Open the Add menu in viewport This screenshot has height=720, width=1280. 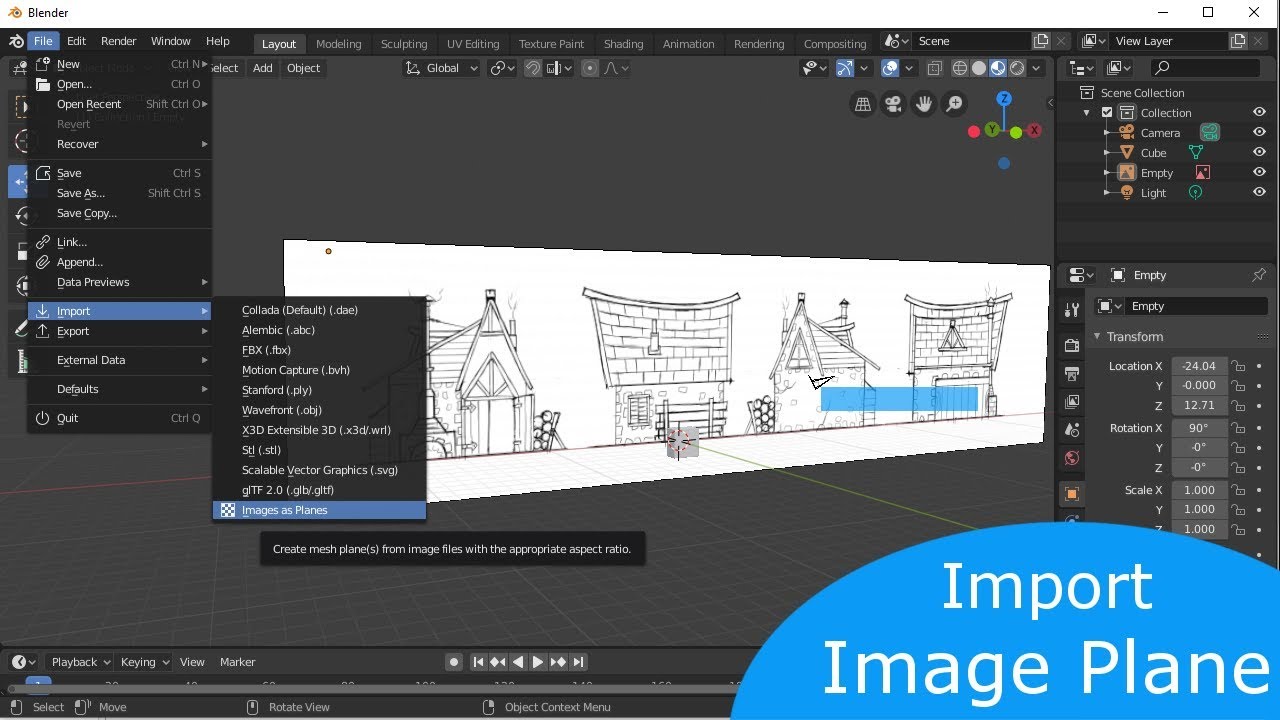pos(263,68)
